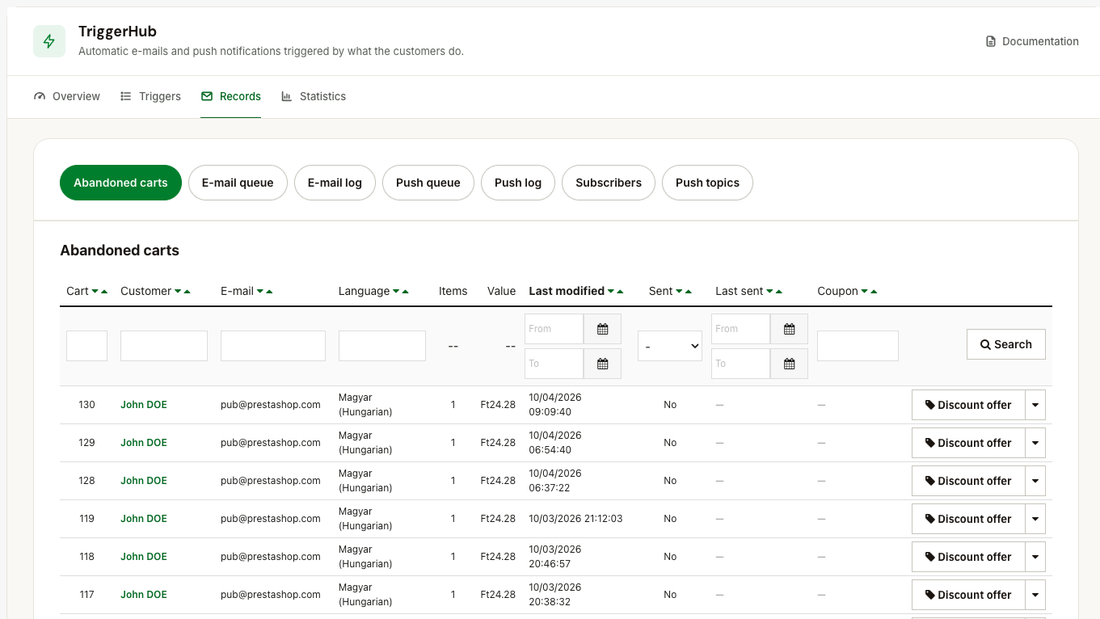This screenshot has width=1100, height=619.
Task: Expand actions dropdown for cart 118
Action: 1035,557
